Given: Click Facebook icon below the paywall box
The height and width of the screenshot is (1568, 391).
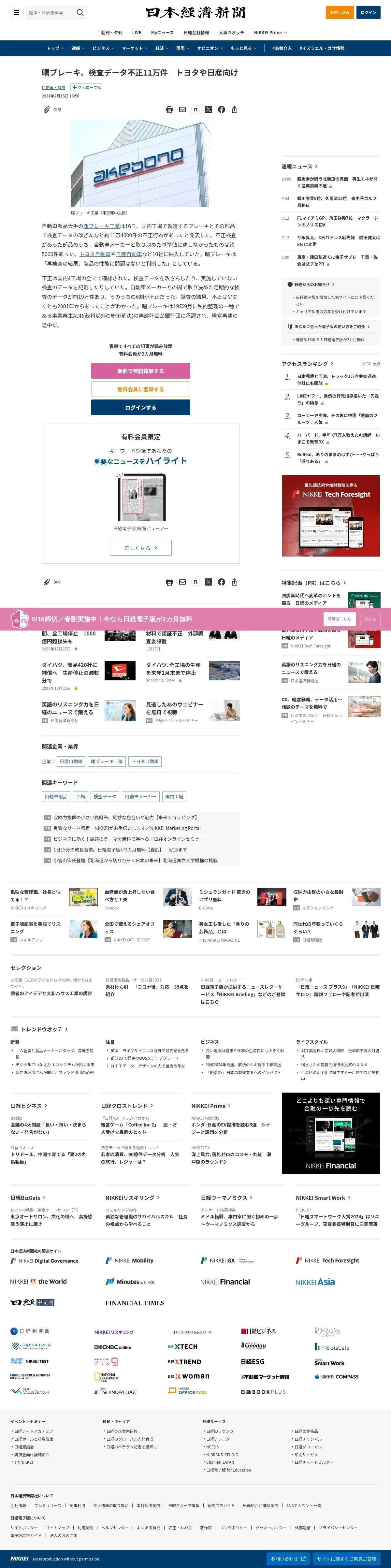Looking at the screenshot, I should 222,582.
